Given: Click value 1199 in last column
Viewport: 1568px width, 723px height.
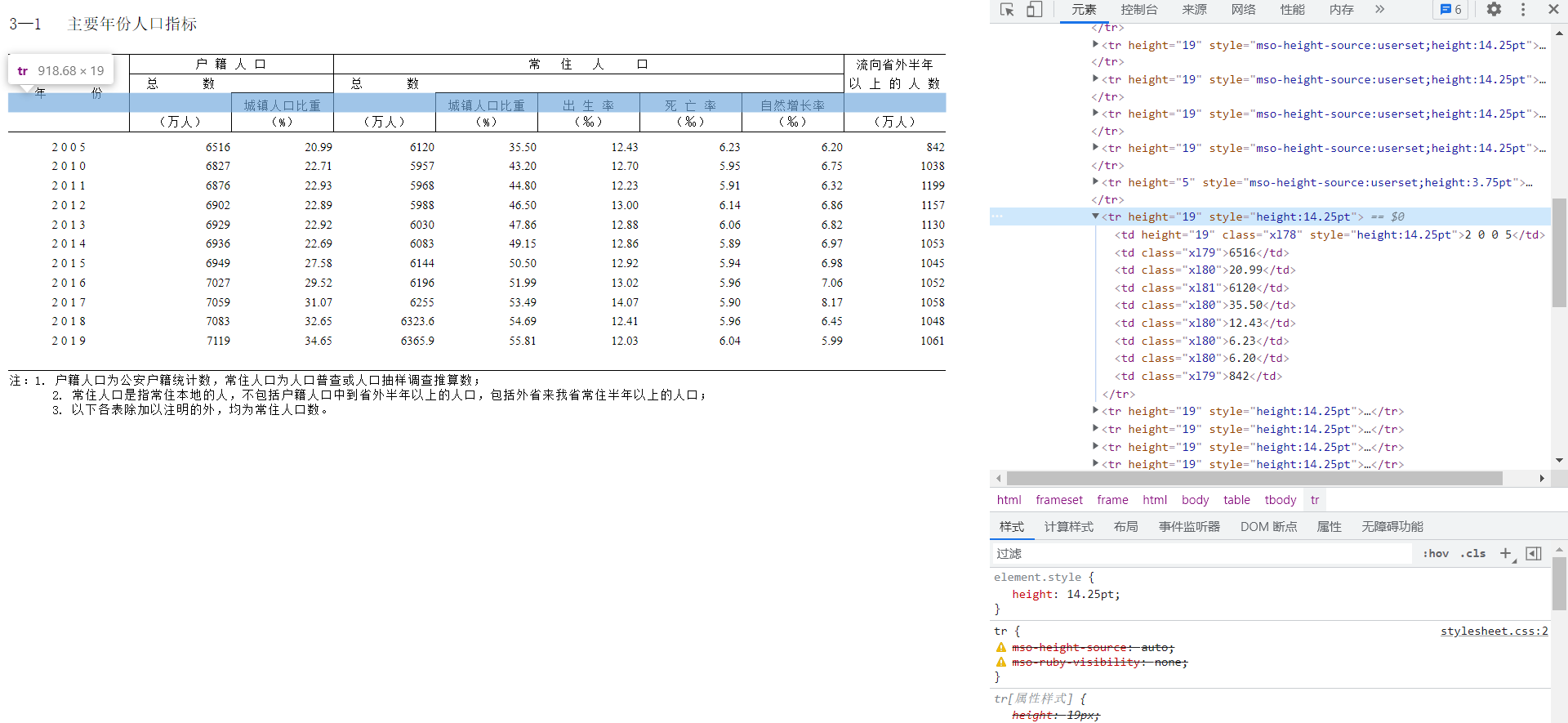Looking at the screenshot, I should click(x=933, y=186).
